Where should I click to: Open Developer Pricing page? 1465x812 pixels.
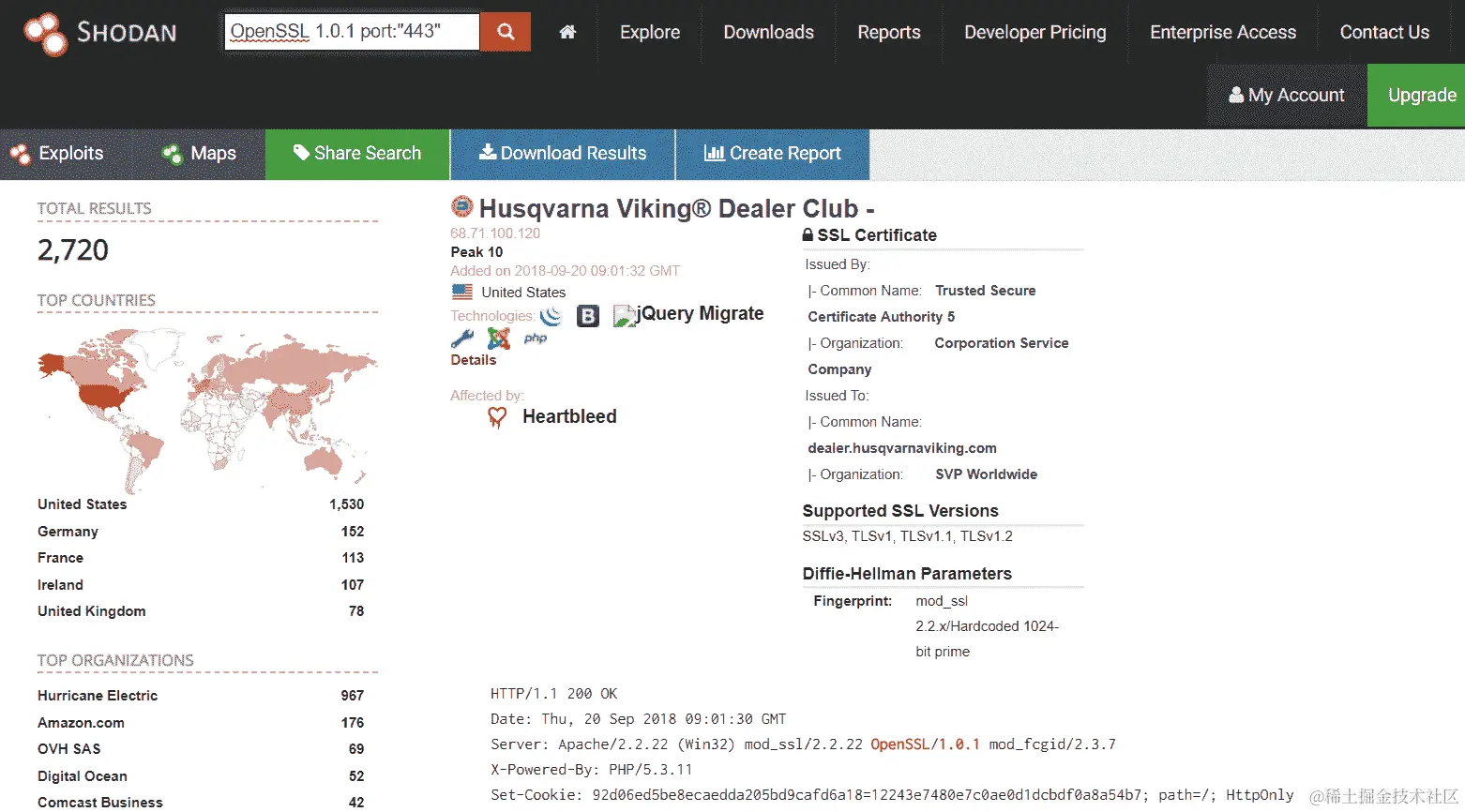[x=1035, y=32]
